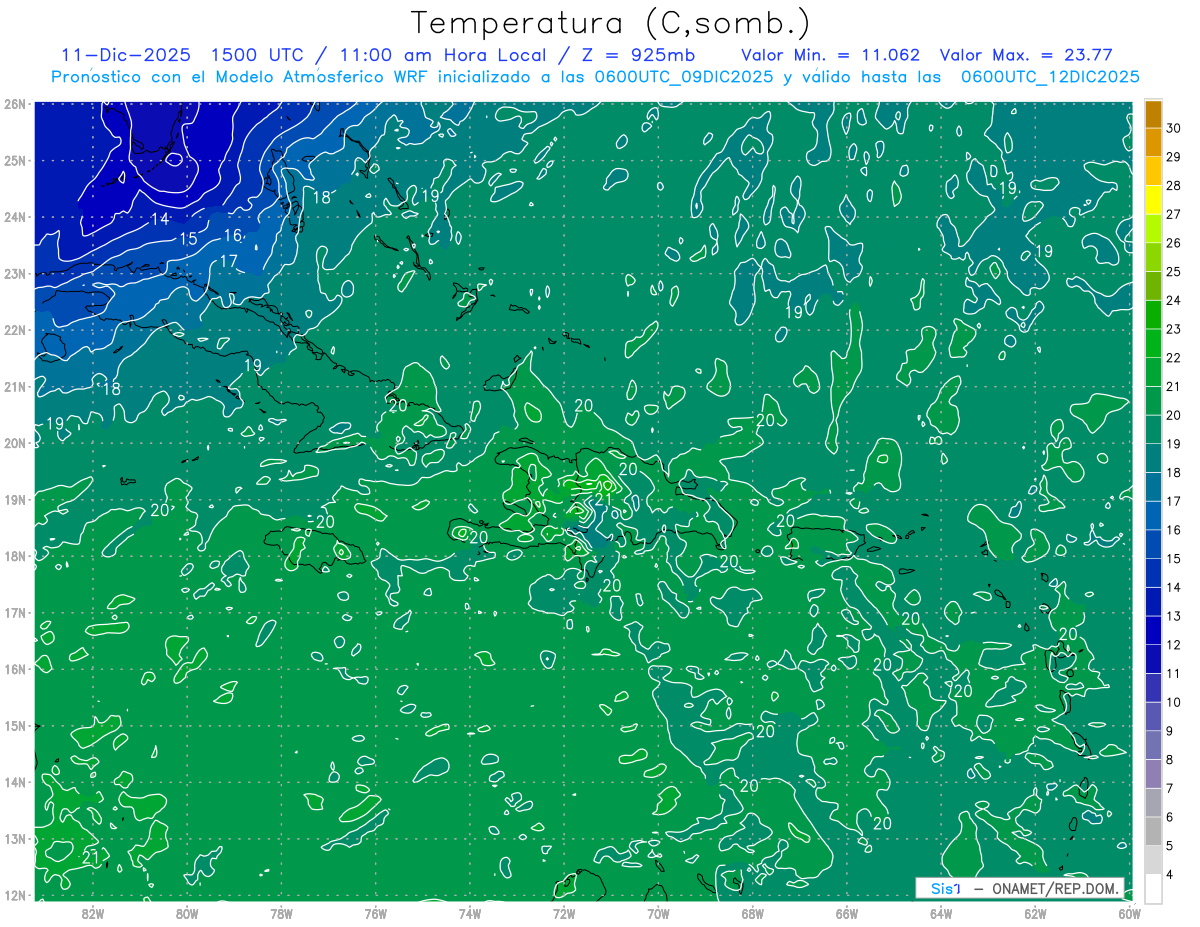1200x927 pixels.
Task: Click the '74W' longitude axis label
Action: (470, 913)
